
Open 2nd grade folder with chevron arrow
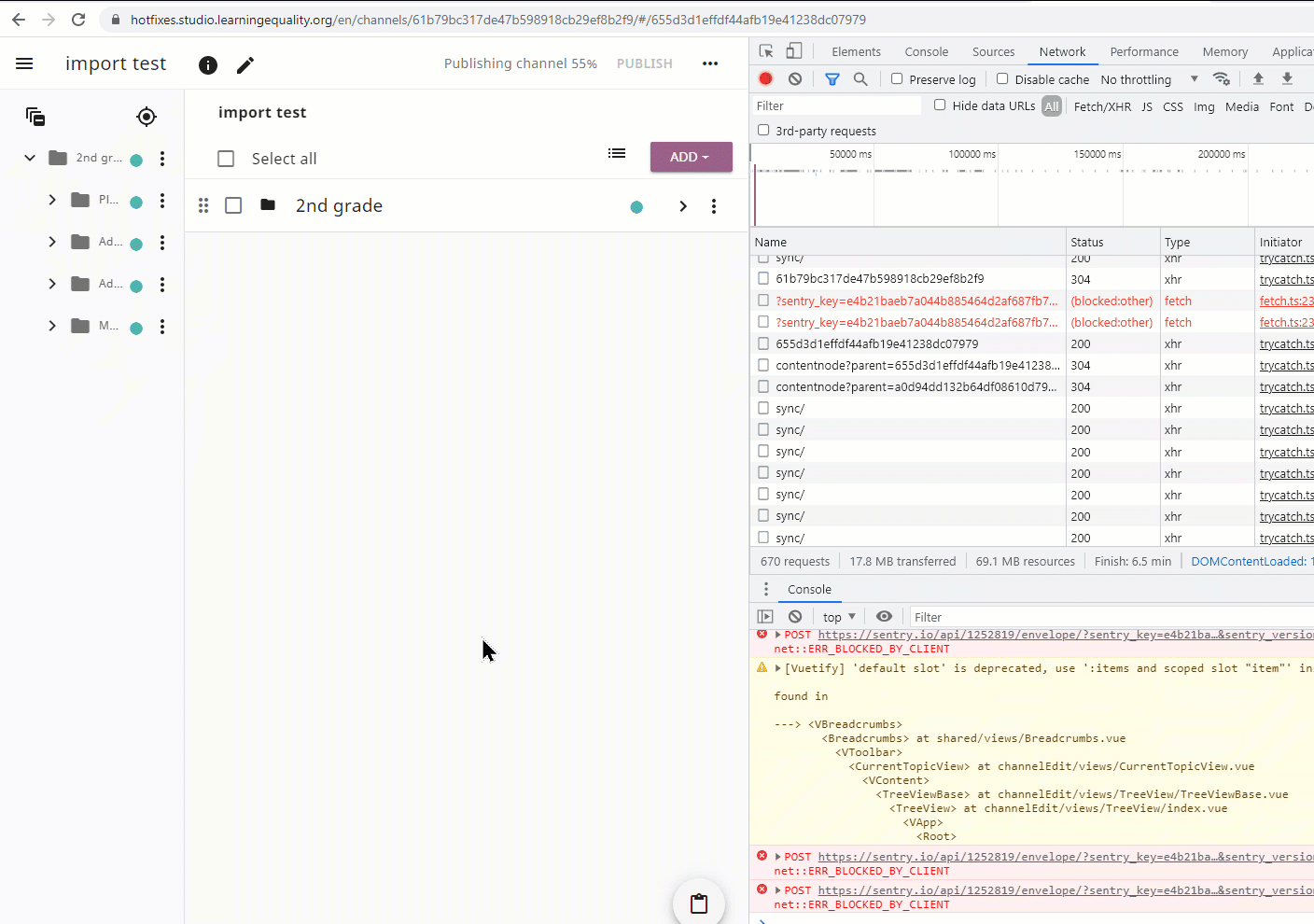click(x=683, y=206)
